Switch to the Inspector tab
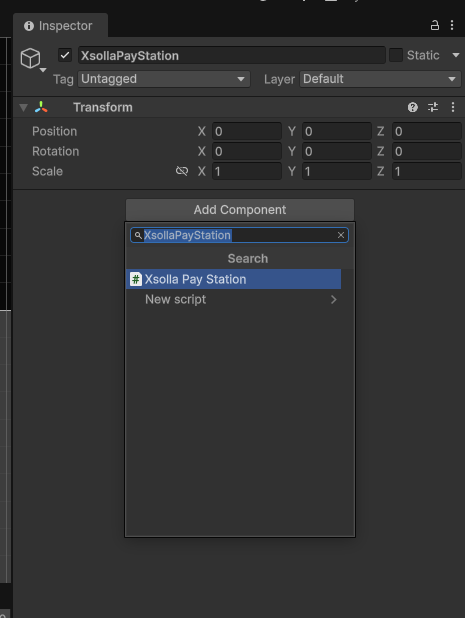Image resolution: width=465 pixels, height=618 pixels. (x=58, y=26)
